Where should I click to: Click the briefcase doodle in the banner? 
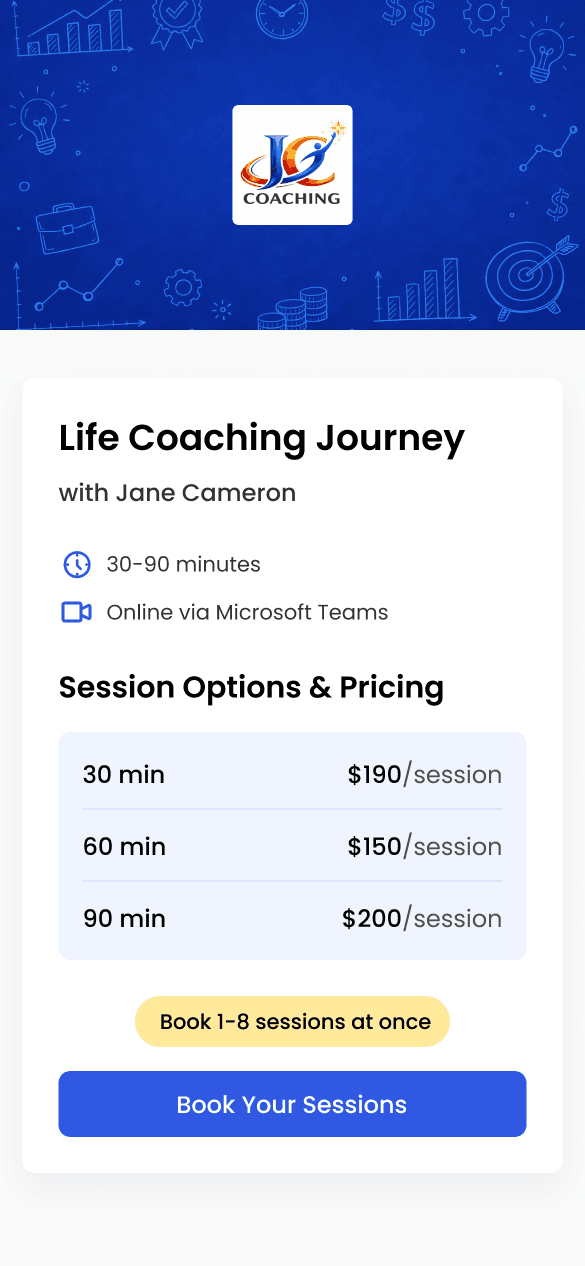[67, 229]
